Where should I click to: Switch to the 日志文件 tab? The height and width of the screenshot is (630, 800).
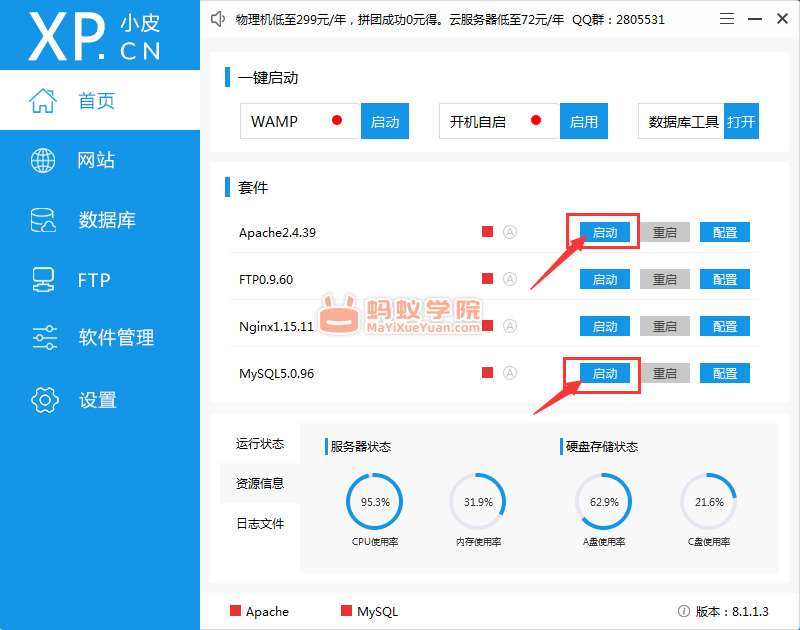260,523
